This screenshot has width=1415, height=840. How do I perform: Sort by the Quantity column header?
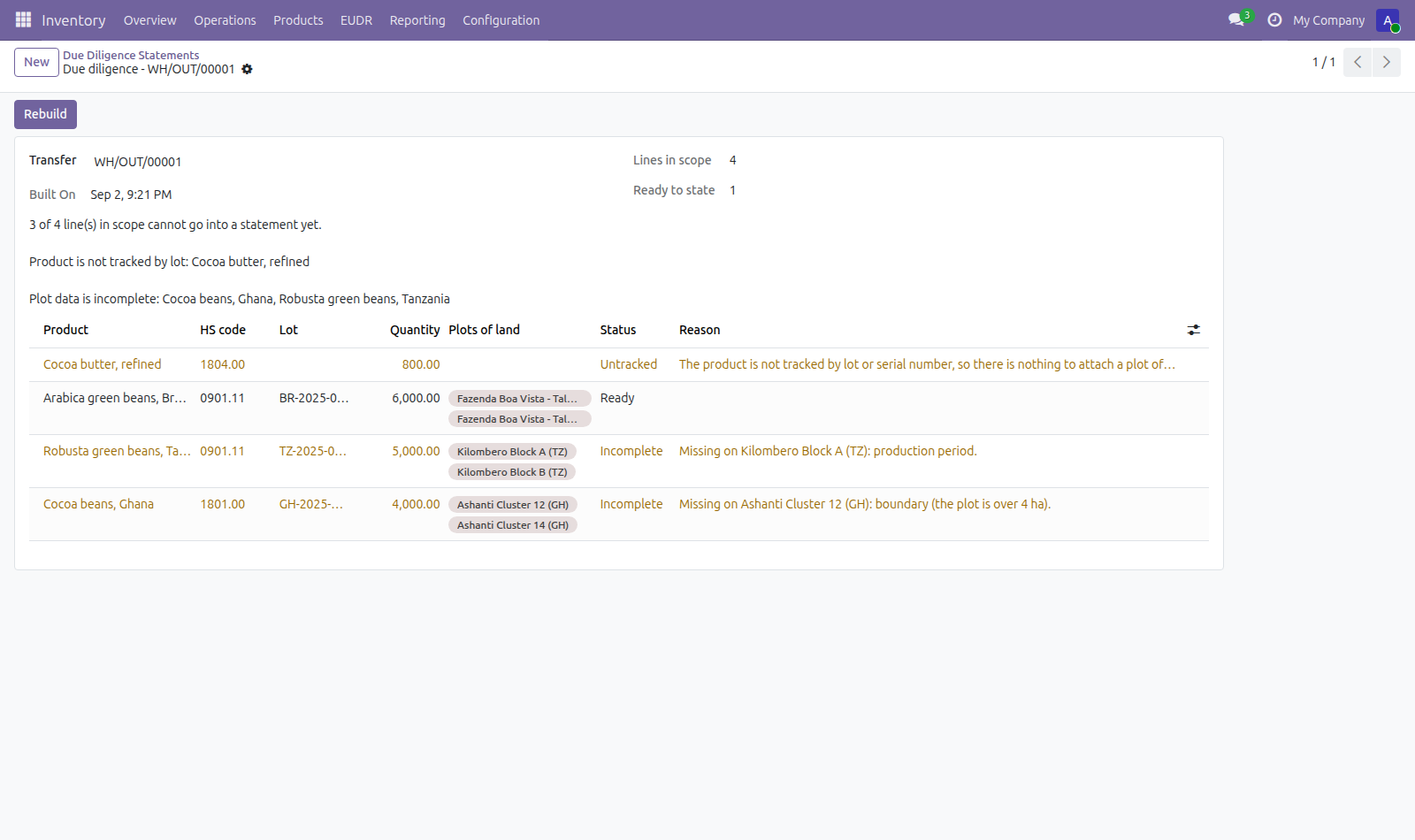(415, 330)
